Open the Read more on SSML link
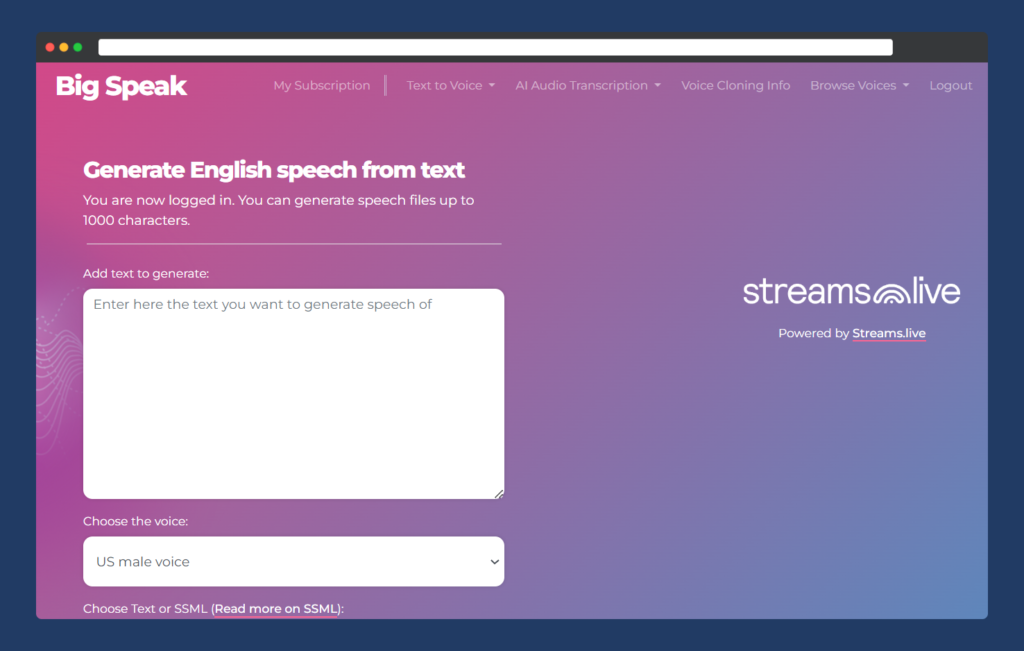The height and width of the screenshot is (651, 1024). pos(276,609)
